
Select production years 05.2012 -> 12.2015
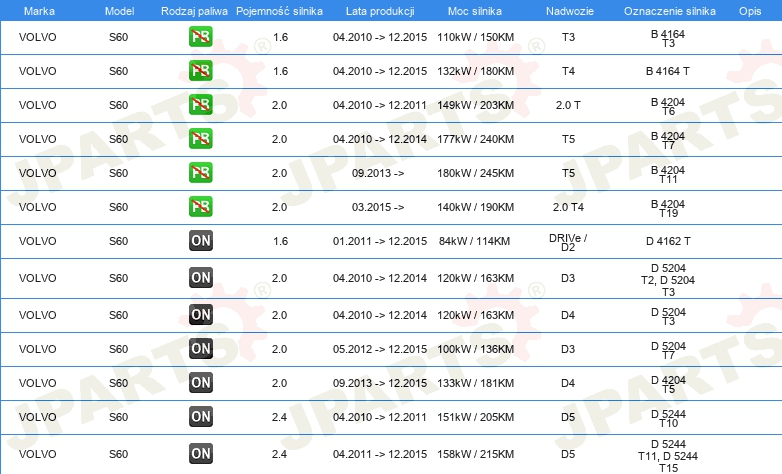point(380,349)
